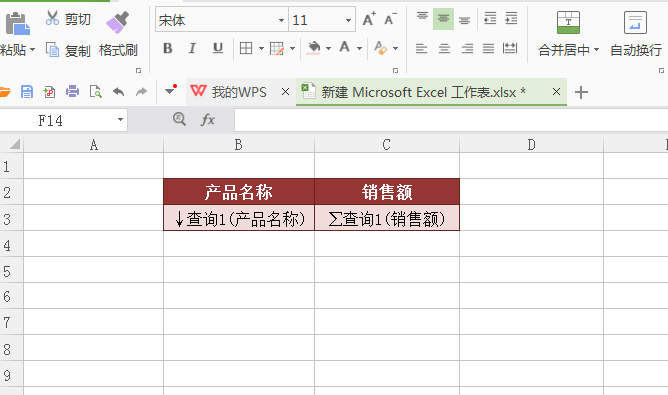
Task: Click the Paste (粘贴) icon
Action: pos(17,23)
